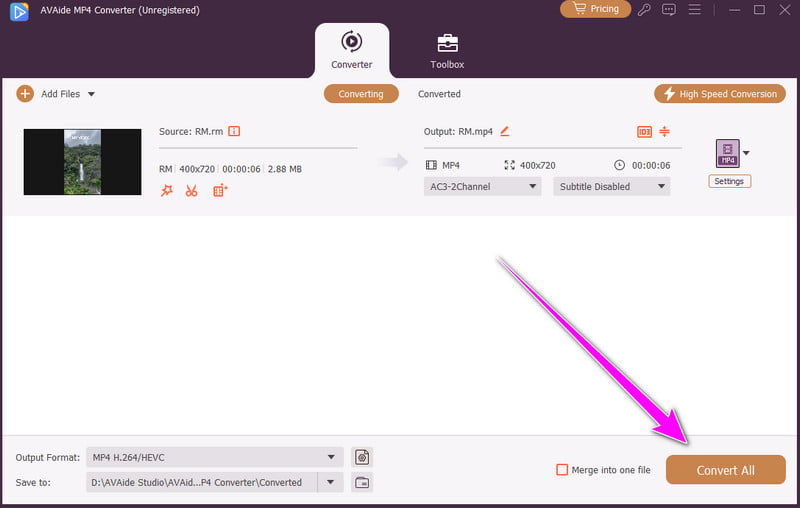
Task: Click the magic wand edit icon
Action: (167, 190)
